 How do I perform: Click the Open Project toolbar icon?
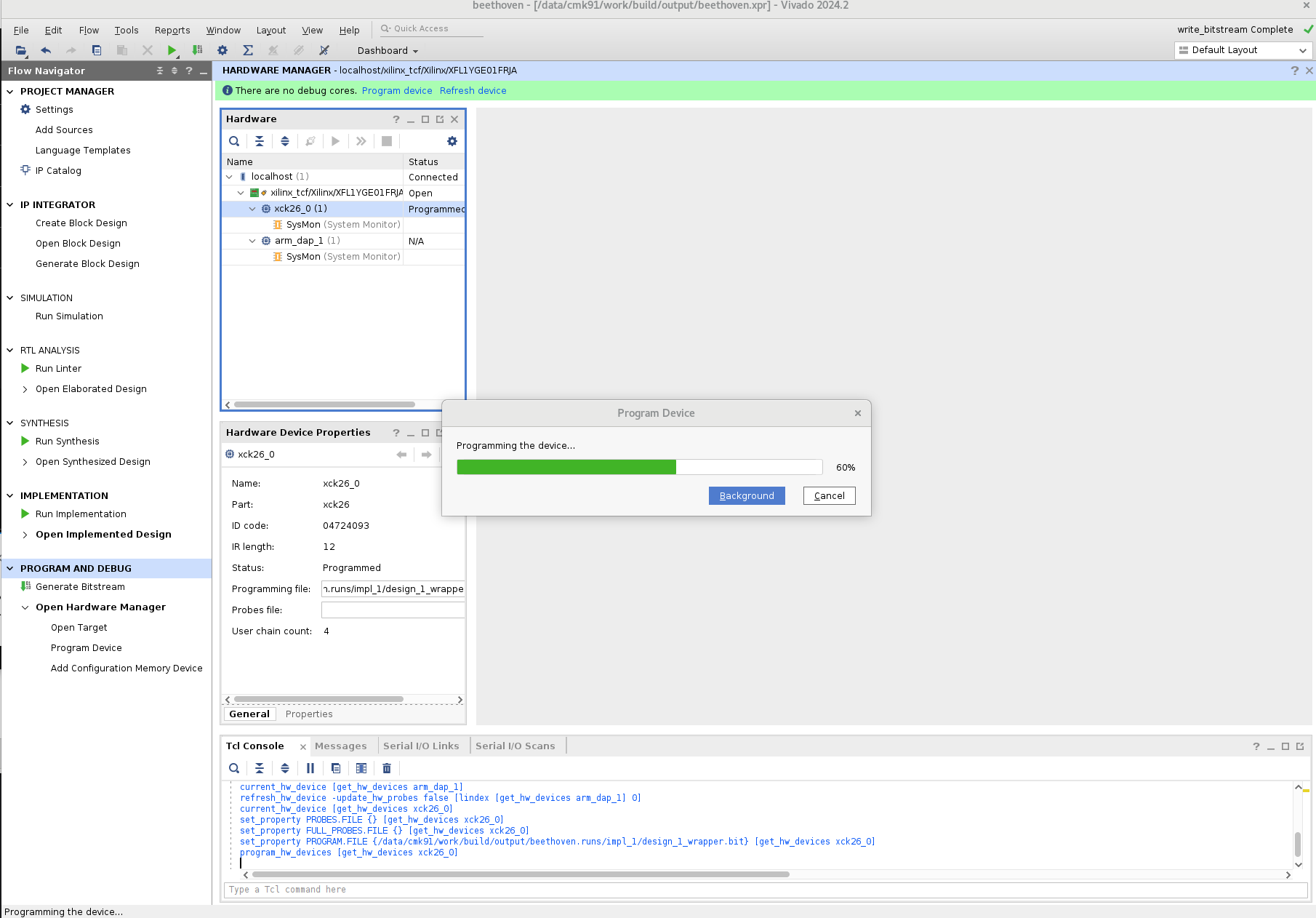pos(20,50)
